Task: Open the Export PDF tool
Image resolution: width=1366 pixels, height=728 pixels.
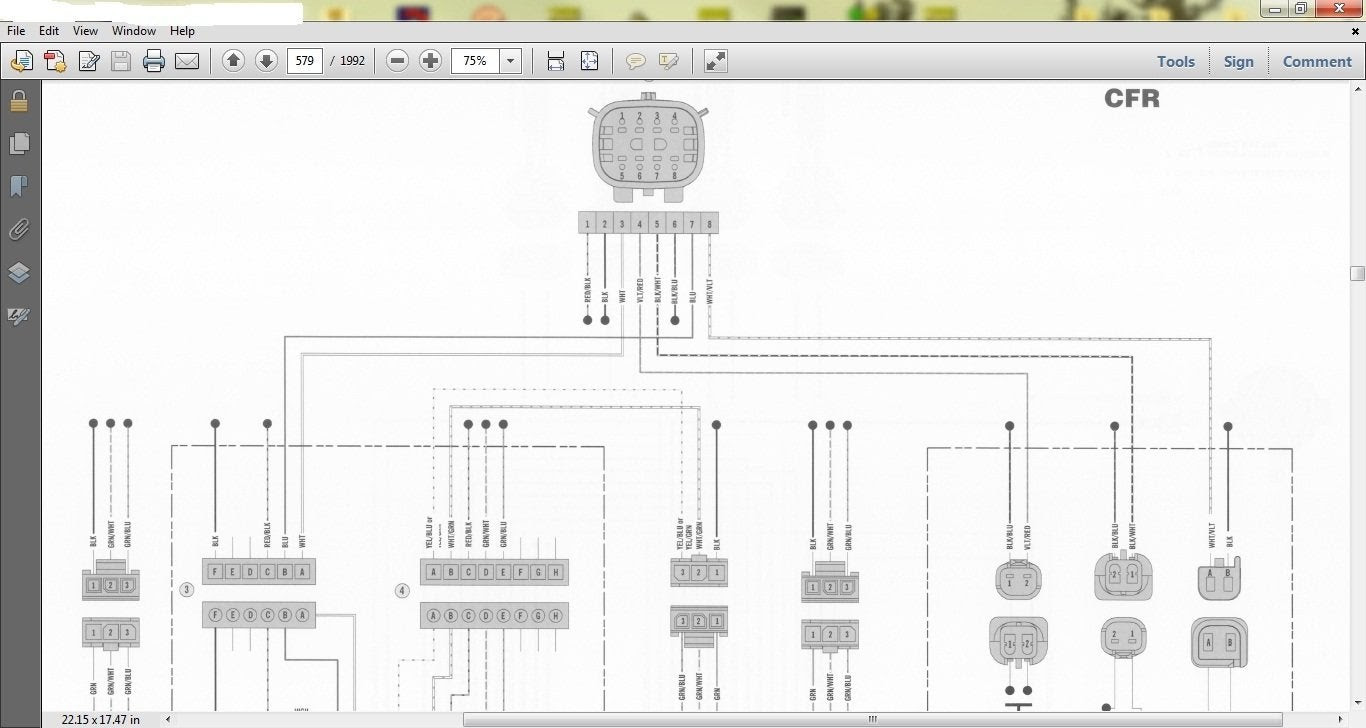Action: tap(20, 61)
